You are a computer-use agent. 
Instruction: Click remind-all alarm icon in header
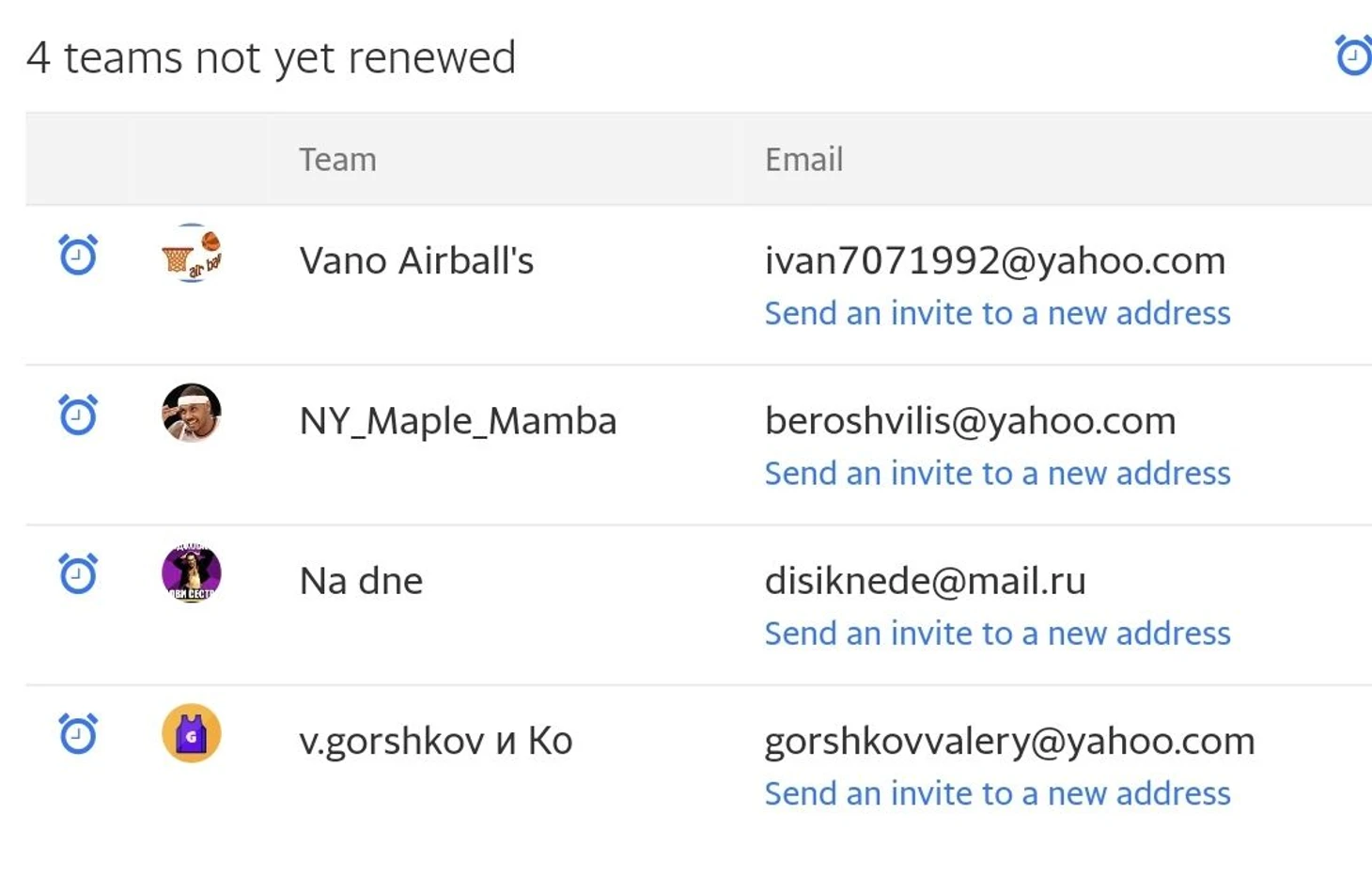pyautogui.click(x=1353, y=55)
